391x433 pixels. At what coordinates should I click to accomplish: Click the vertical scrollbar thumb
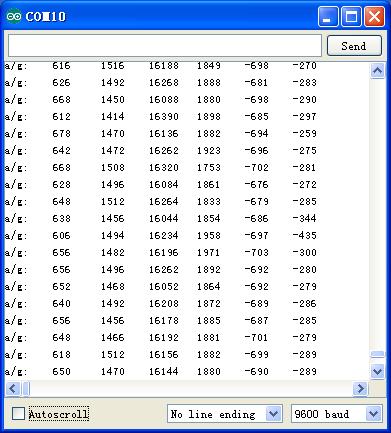(x=377, y=355)
